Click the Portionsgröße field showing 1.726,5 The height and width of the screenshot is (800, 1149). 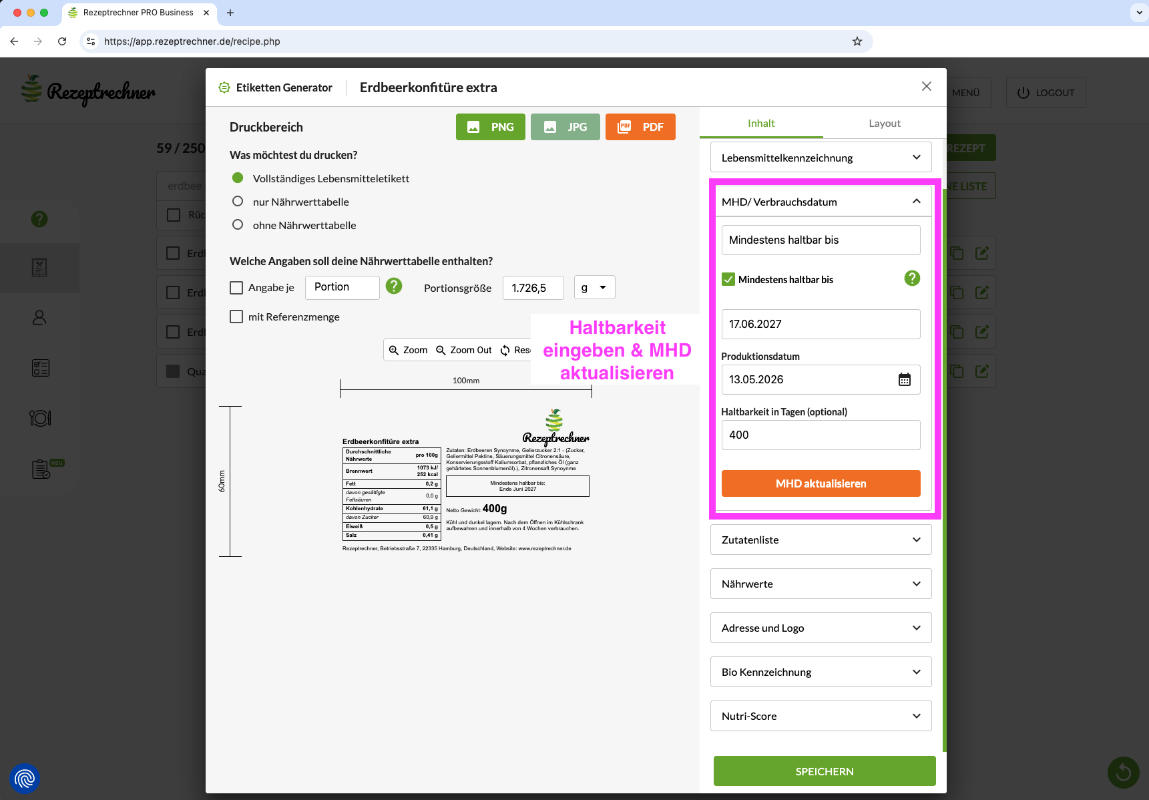click(533, 288)
